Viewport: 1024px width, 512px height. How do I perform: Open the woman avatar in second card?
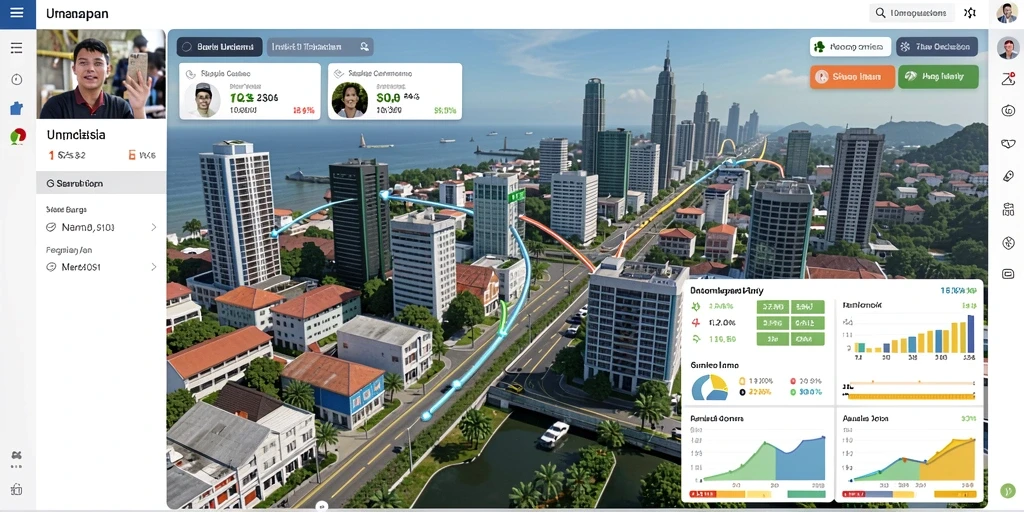point(350,99)
